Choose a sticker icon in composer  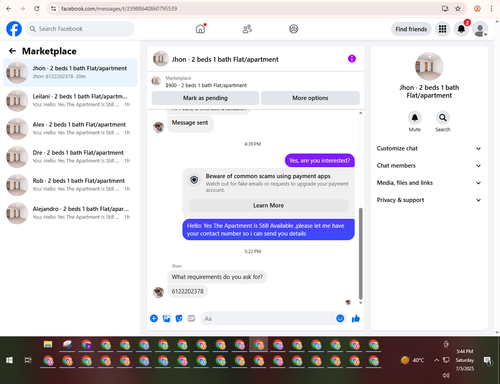point(179,318)
